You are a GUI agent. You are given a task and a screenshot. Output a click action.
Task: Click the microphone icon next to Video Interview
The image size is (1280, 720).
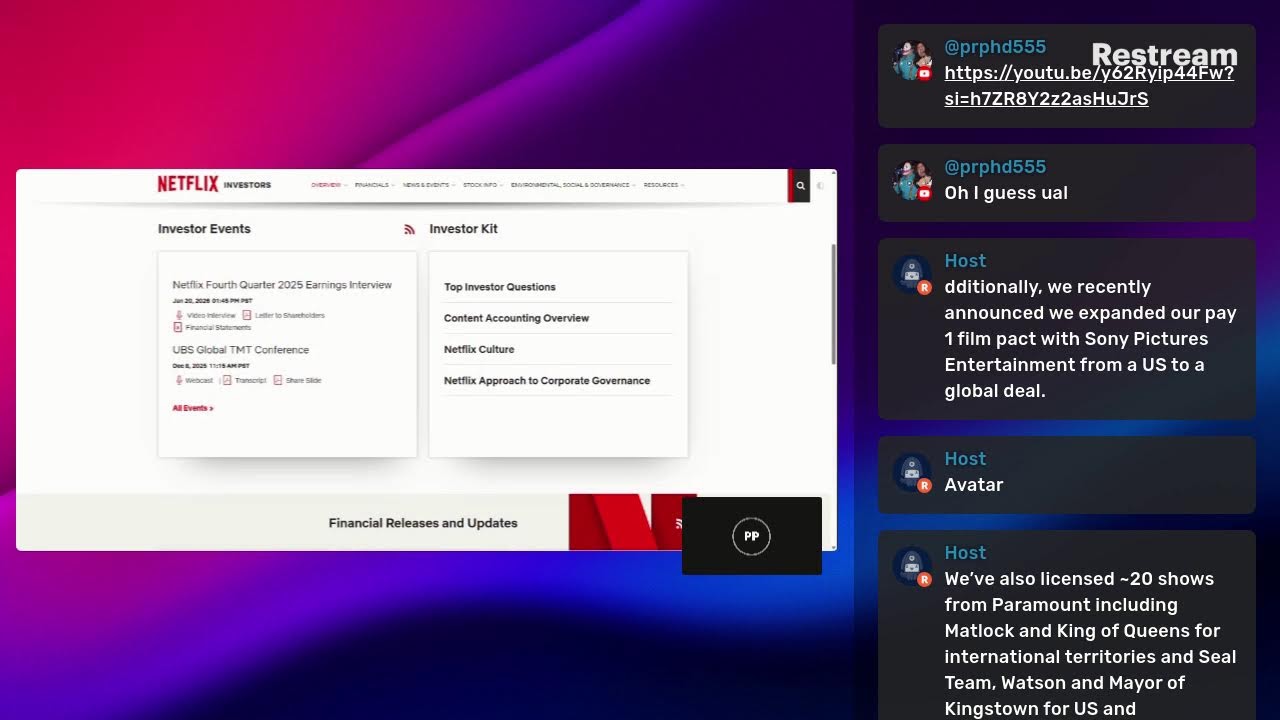click(x=179, y=315)
